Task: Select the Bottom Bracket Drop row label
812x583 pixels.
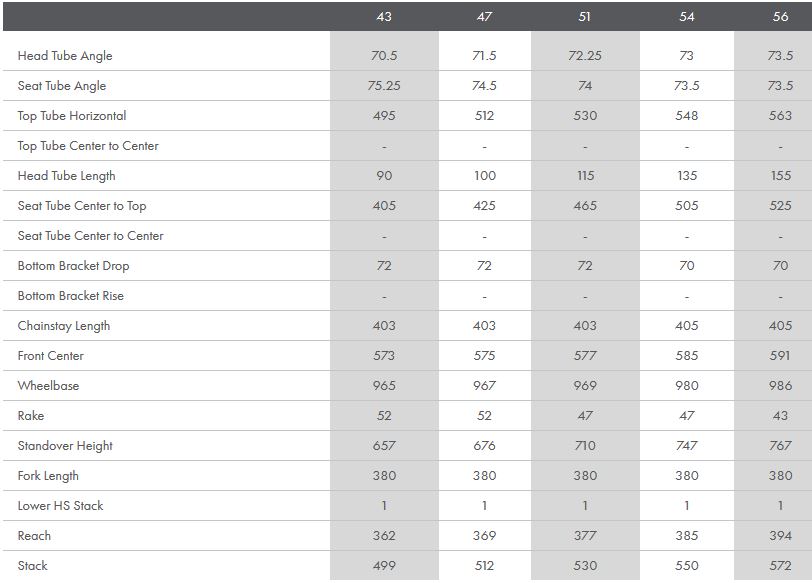Action: (x=73, y=266)
